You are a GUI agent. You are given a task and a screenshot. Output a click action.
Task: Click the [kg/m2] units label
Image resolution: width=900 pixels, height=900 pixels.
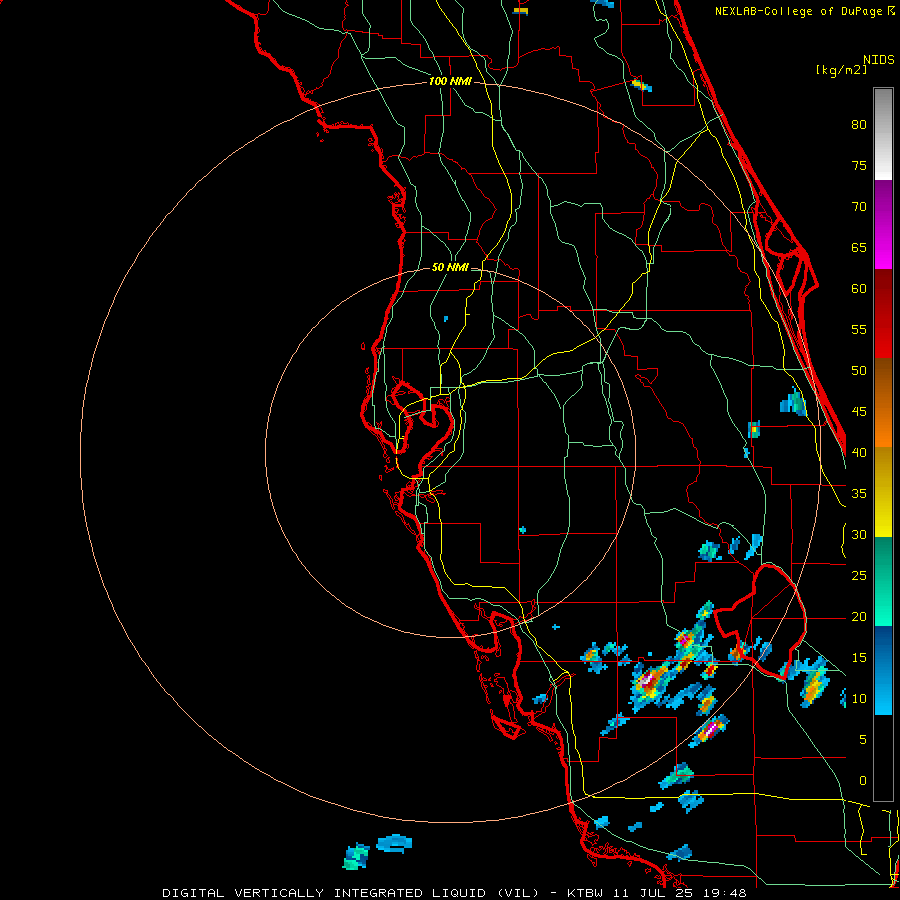pyautogui.click(x=841, y=70)
